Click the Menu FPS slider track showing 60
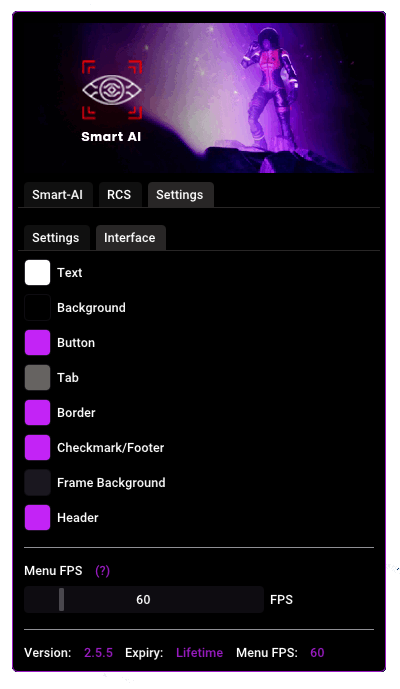Screen dimensions: 400x689 144,599
